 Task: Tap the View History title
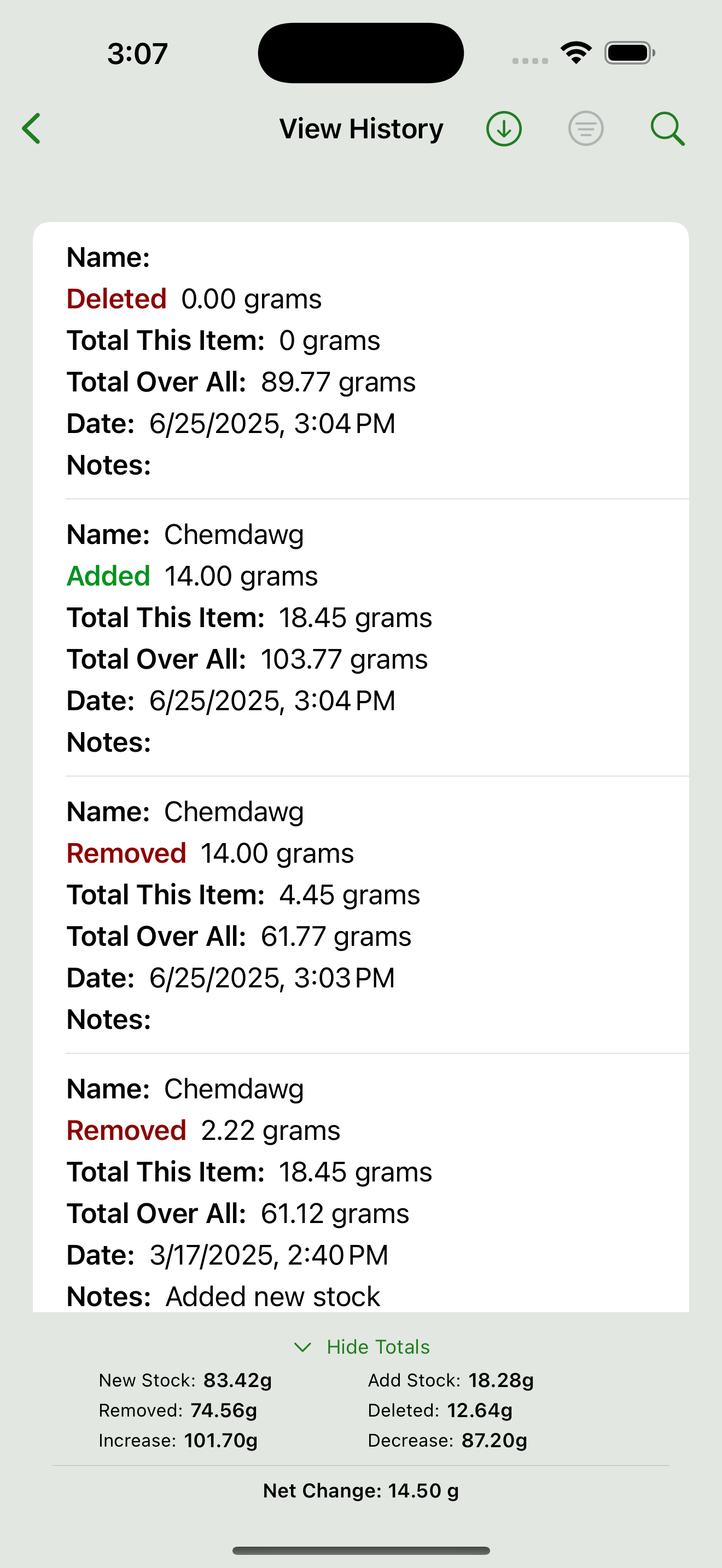[361, 128]
